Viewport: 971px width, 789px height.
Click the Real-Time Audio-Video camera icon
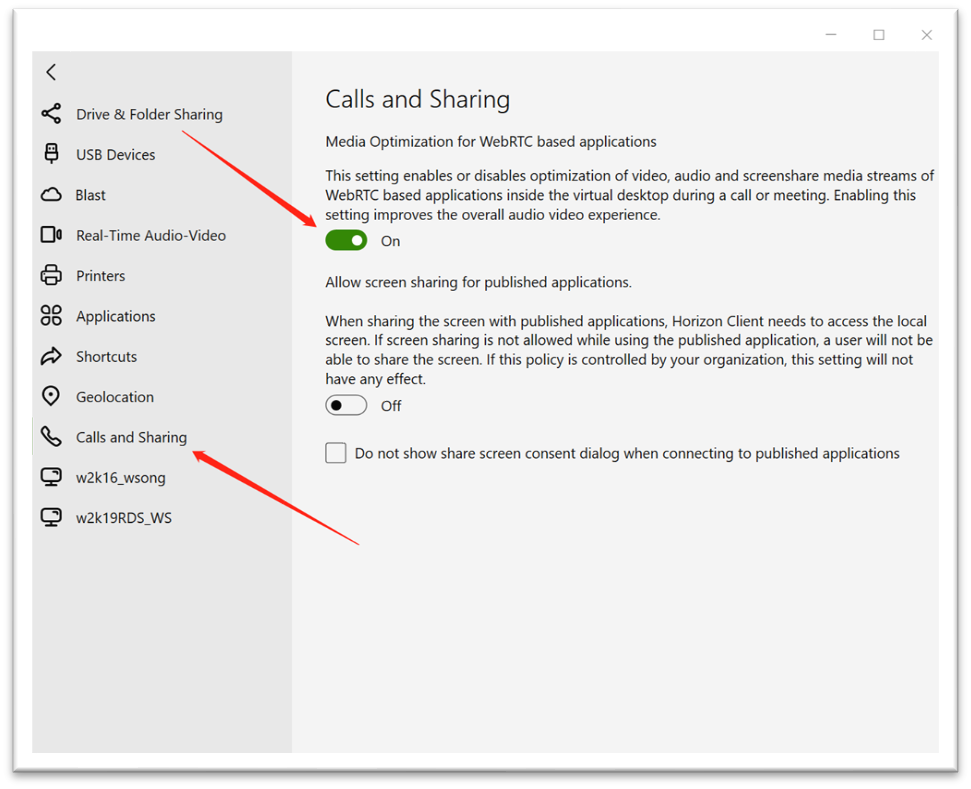(51, 235)
